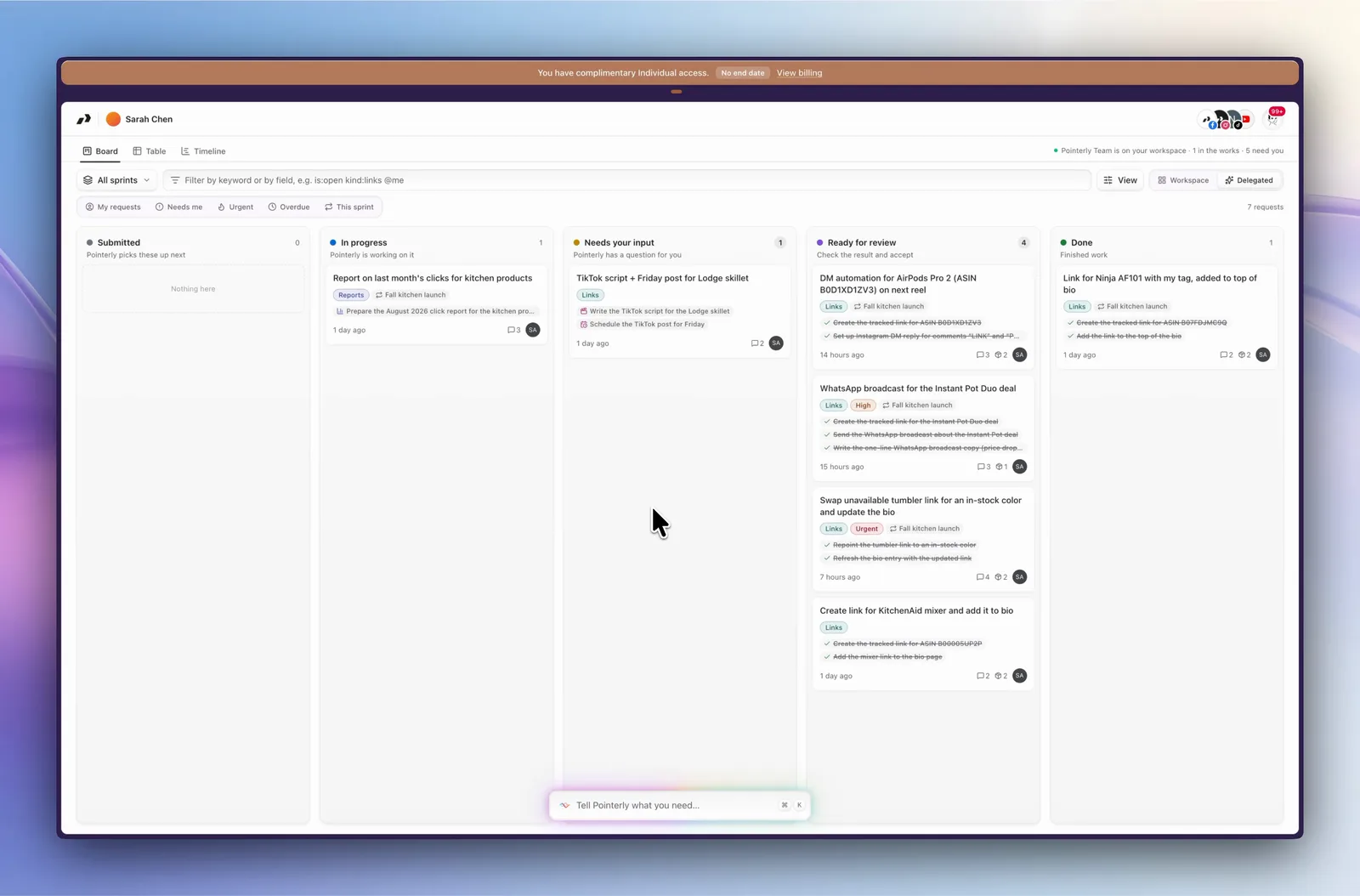The width and height of the screenshot is (1360, 896).
Task: Click the collapse handle under the banner
Action: point(677,91)
